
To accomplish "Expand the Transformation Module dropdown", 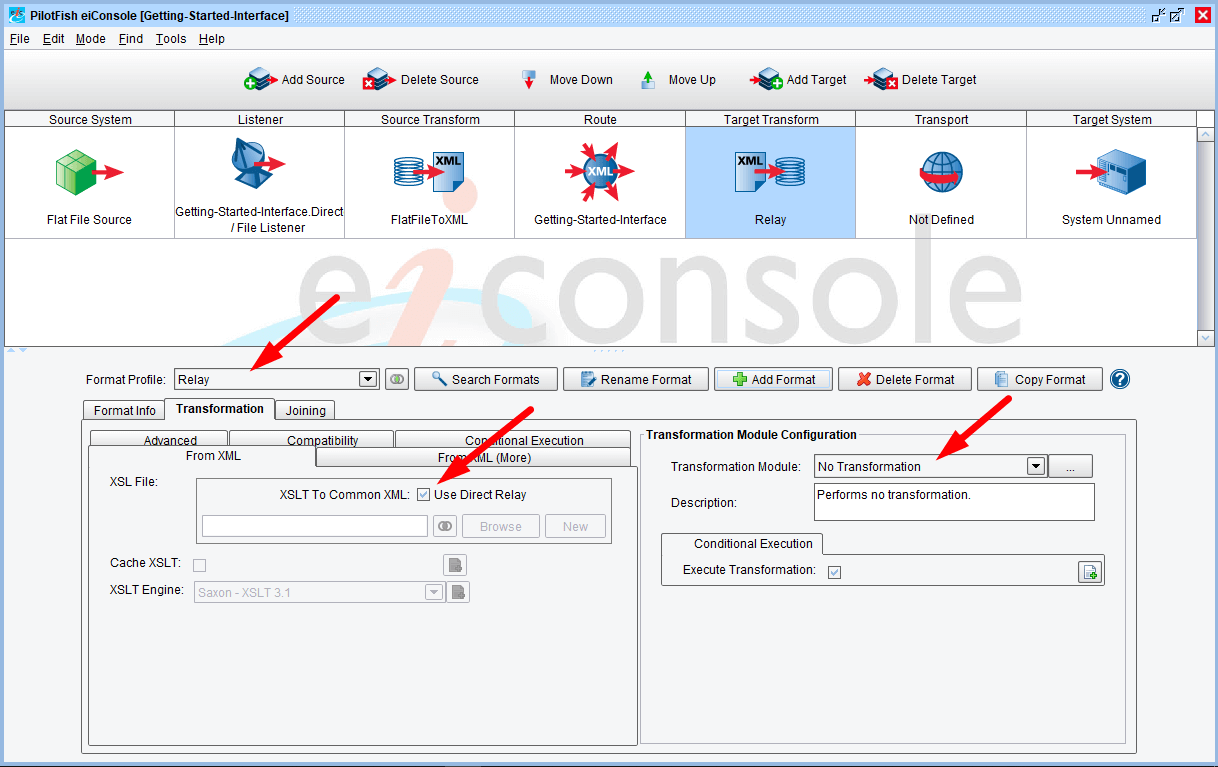I will (x=1036, y=467).
